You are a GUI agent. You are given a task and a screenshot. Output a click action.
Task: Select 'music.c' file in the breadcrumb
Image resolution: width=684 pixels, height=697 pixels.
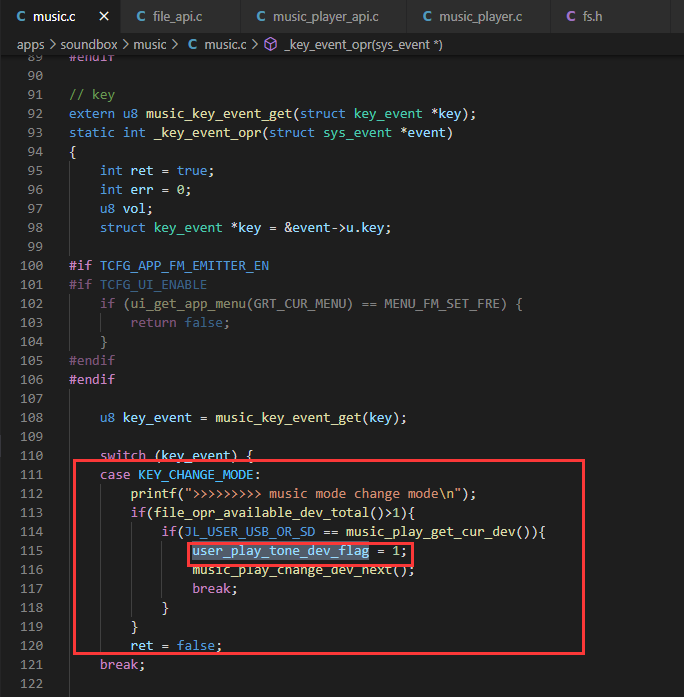click(x=225, y=45)
